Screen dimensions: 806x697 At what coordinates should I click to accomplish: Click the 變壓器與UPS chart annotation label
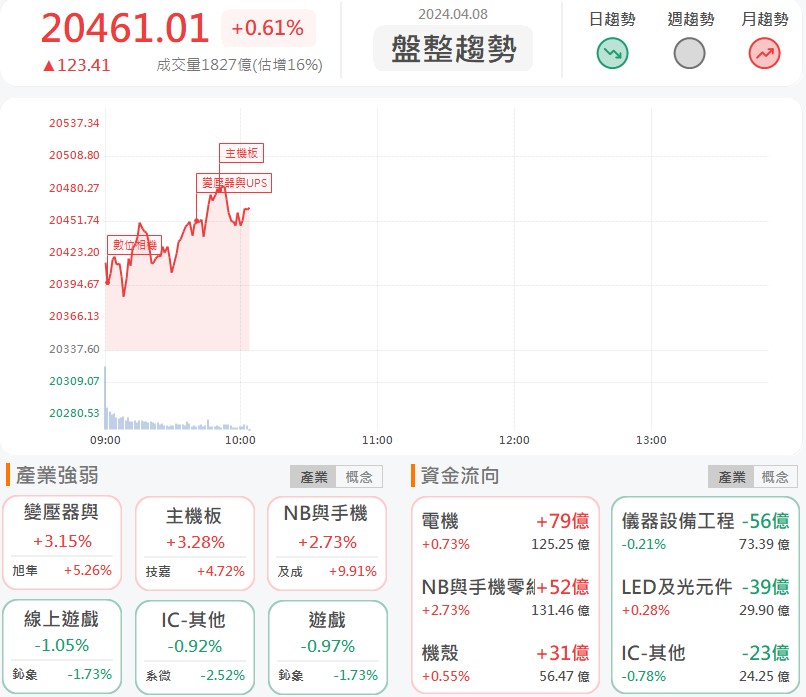pyautogui.click(x=234, y=183)
